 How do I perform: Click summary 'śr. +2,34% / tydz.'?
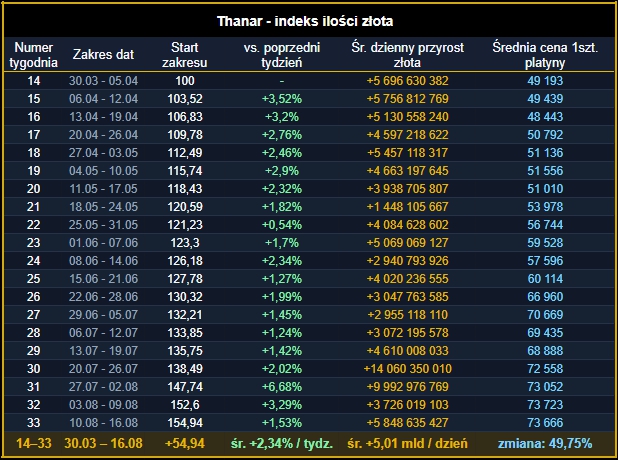[x=282, y=443]
